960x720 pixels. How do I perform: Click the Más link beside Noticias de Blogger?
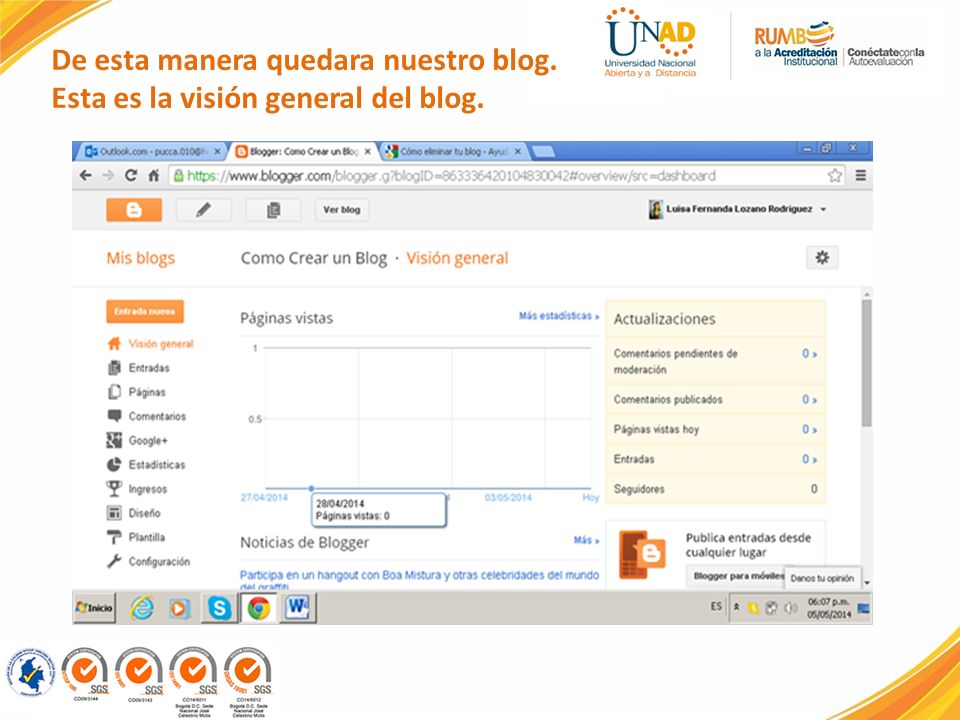pos(586,540)
